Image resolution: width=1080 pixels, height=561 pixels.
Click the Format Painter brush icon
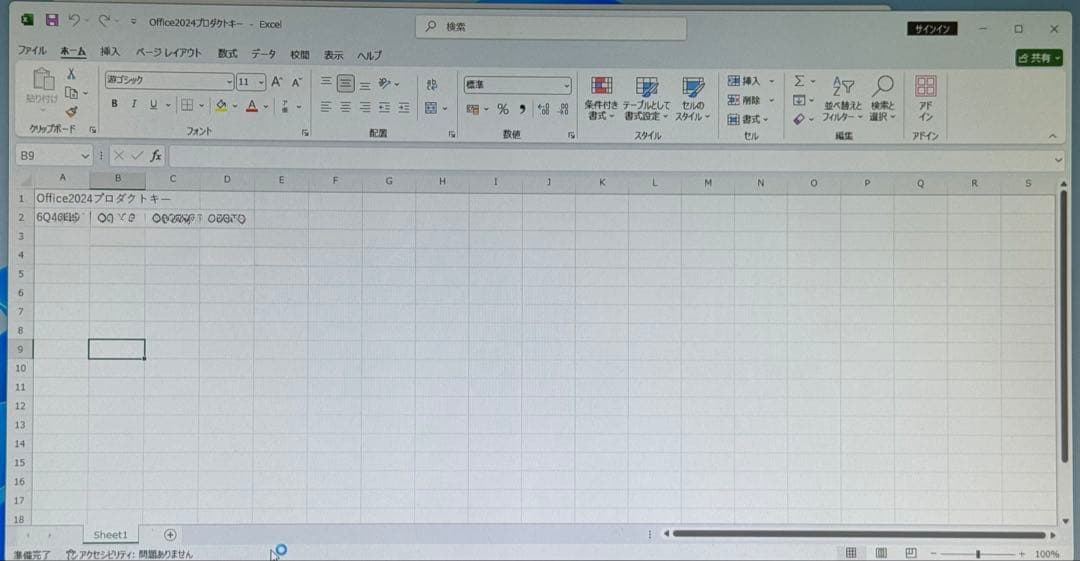coord(71,111)
